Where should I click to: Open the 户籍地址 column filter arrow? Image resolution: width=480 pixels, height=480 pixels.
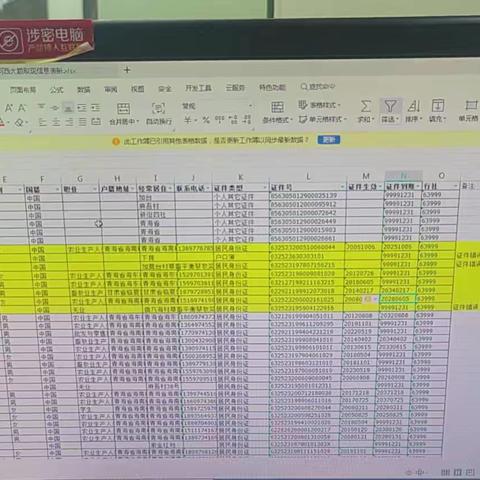132,189
